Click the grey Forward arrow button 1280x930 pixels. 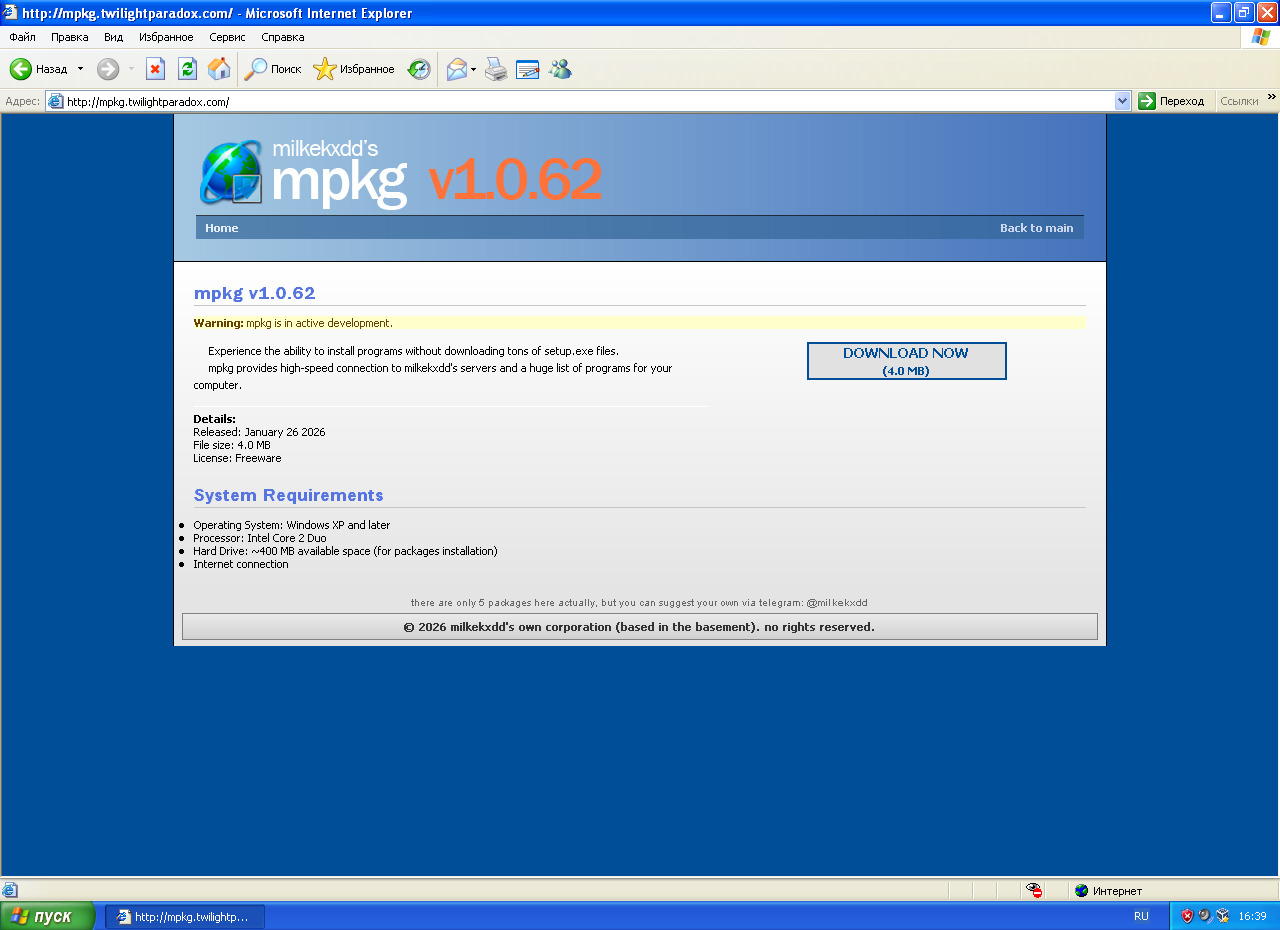(x=108, y=69)
